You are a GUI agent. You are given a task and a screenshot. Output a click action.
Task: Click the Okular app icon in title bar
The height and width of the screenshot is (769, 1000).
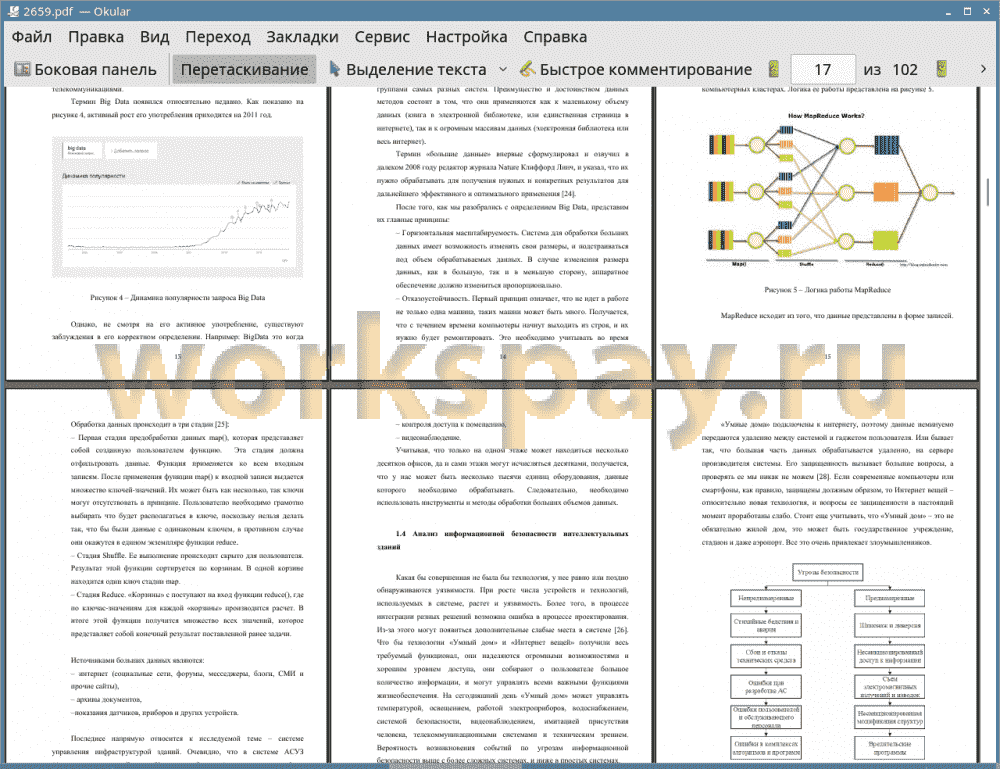click(x=12, y=11)
